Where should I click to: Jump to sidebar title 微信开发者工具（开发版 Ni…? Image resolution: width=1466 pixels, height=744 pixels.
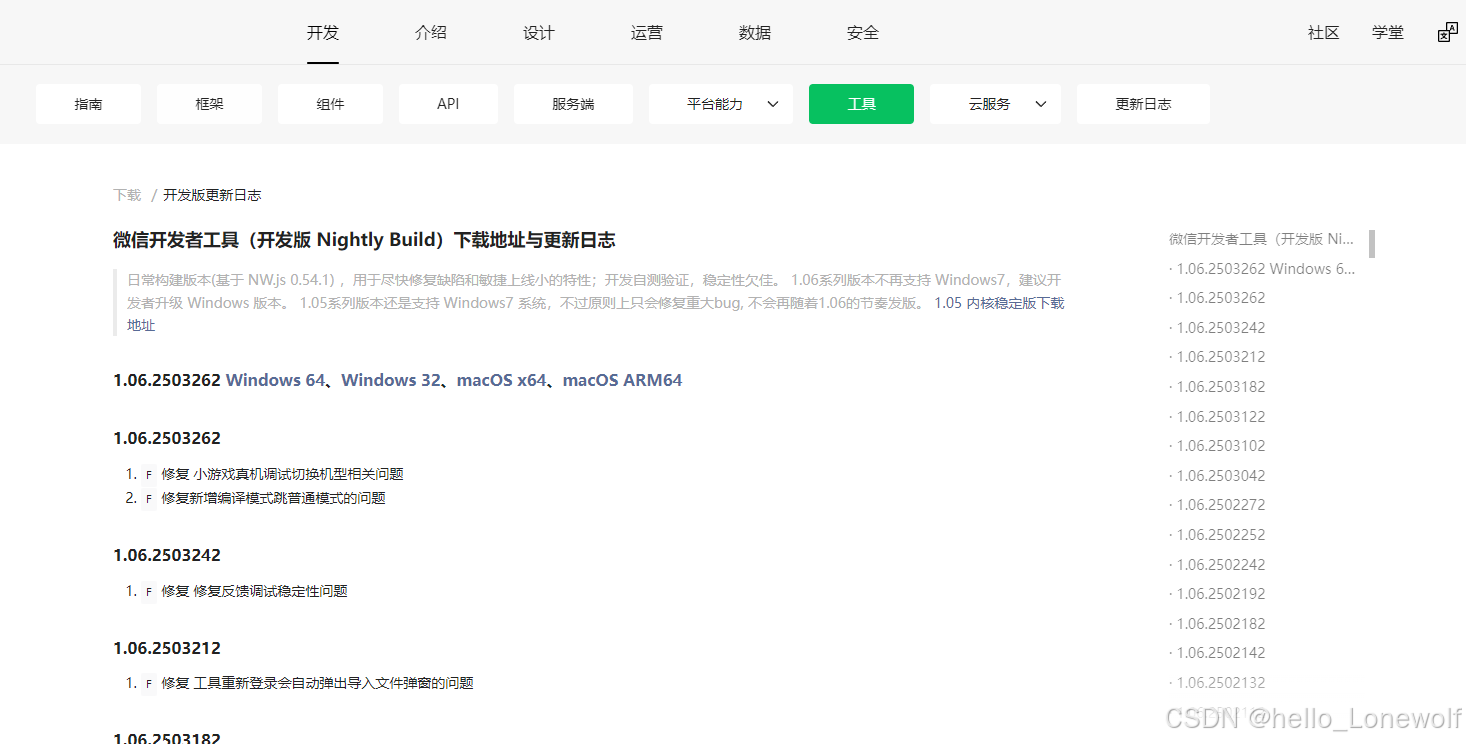1261,239
